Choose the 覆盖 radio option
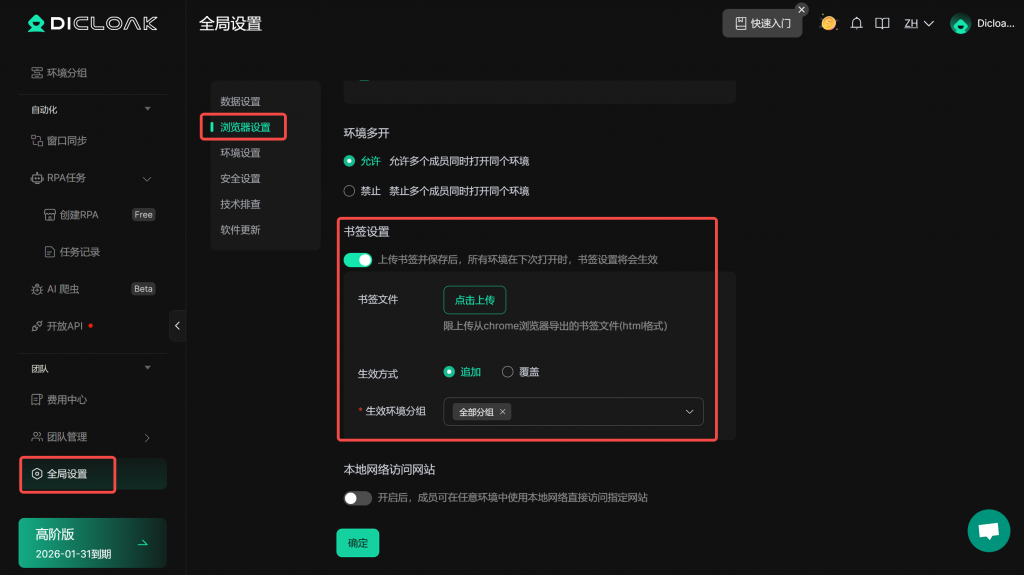1024x575 pixels. pos(508,372)
